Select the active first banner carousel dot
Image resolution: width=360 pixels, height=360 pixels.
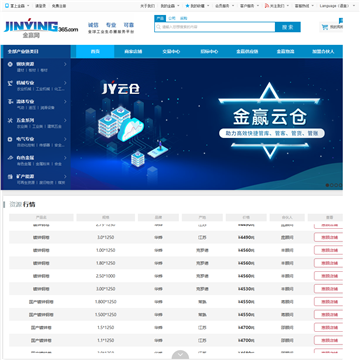[x=327, y=185]
